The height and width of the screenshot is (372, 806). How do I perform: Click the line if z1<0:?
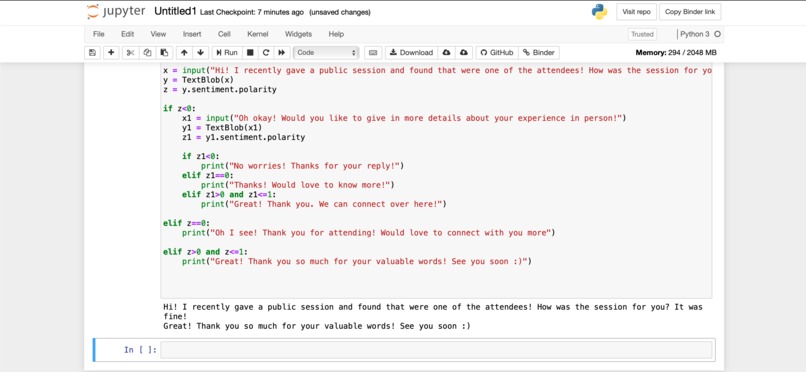tap(200, 156)
